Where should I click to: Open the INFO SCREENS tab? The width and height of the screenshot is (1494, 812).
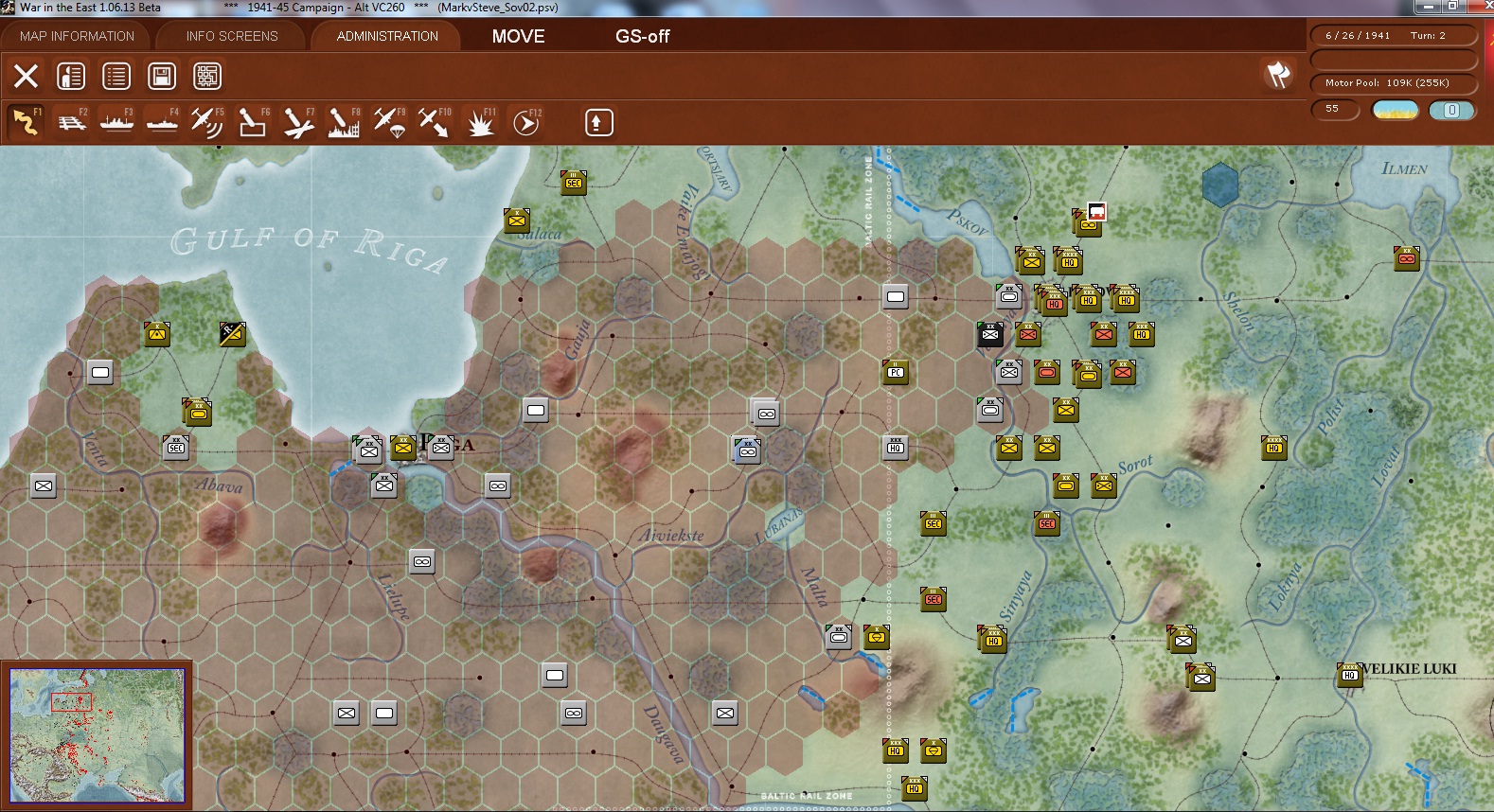(x=232, y=36)
